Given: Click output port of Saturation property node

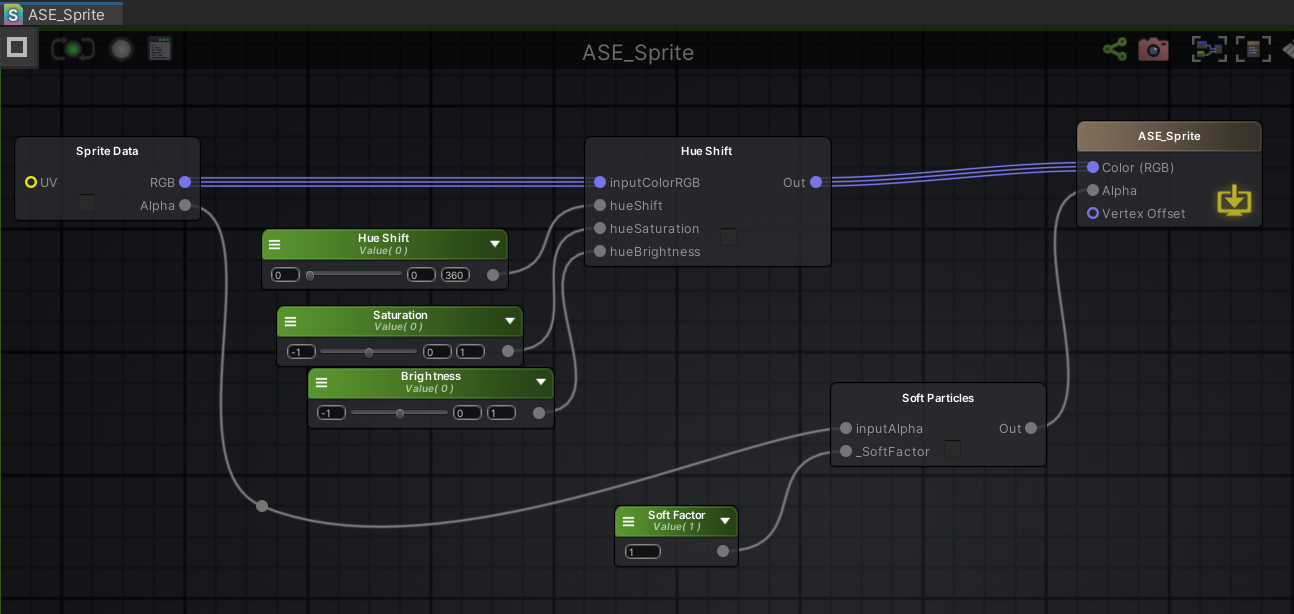Looking at the screenshot, I should pyautogui.click(x=508, y=351).
